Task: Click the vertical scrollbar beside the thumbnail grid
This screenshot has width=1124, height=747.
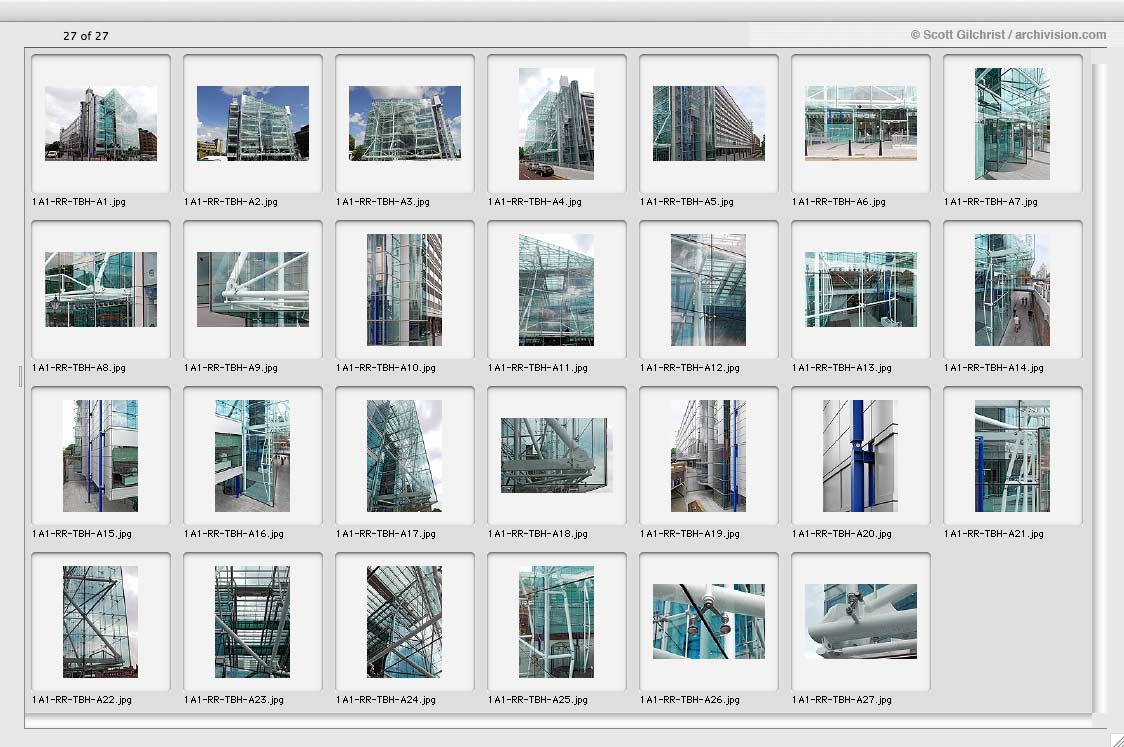Action: click(1100, 389)
